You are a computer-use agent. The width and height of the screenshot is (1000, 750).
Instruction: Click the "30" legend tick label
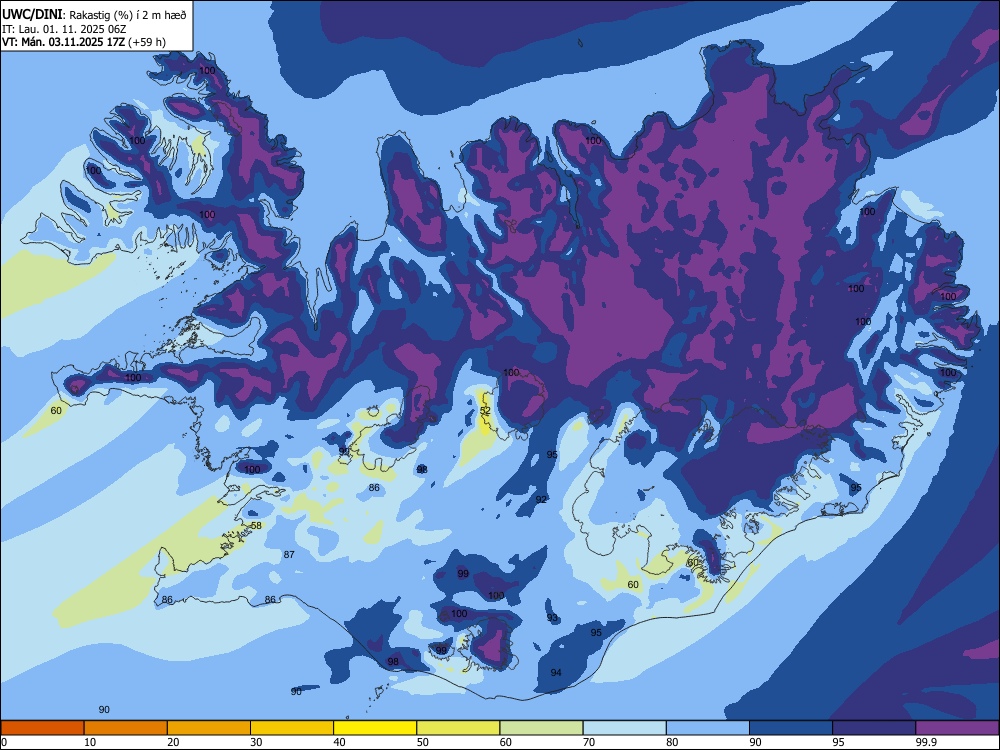pyautogui.click(x=256, y=742)
